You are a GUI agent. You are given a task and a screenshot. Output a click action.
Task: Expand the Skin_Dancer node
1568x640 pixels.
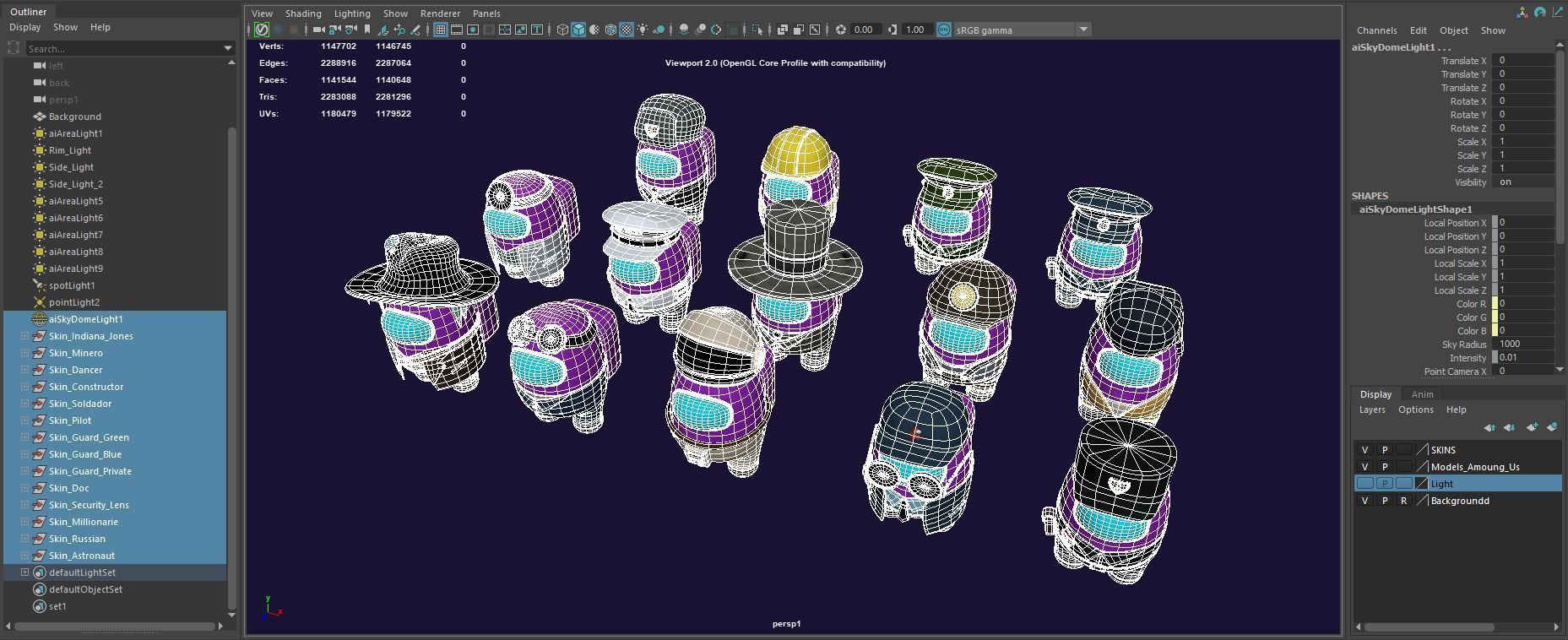pyautogui.click(x=24, y=370)
